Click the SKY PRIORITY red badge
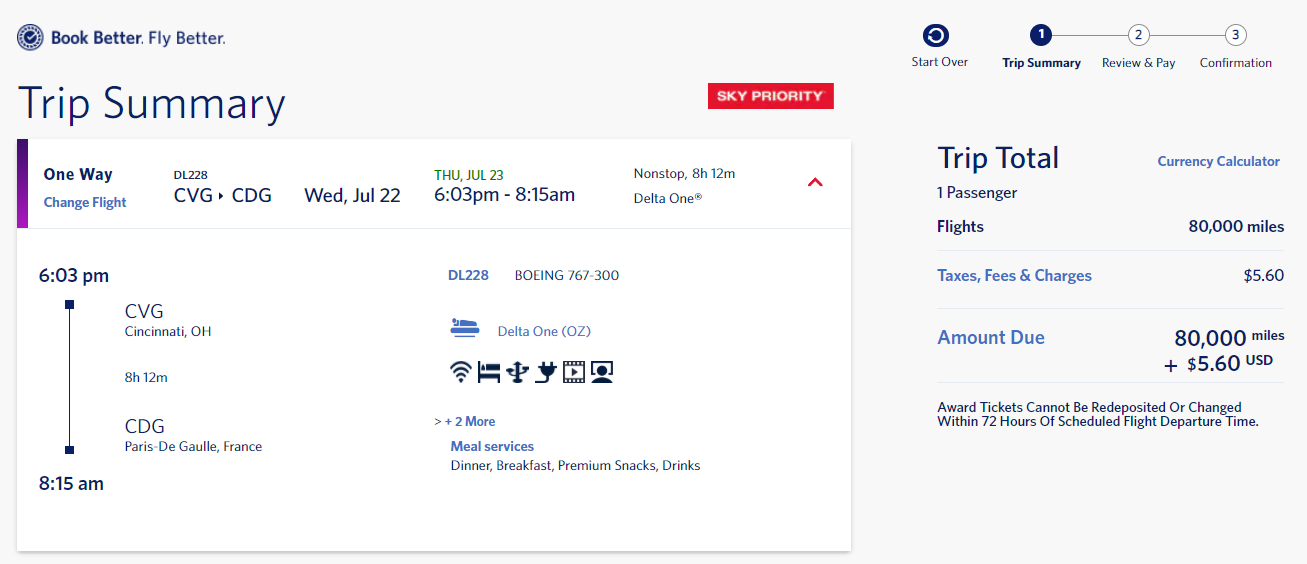 770,96
